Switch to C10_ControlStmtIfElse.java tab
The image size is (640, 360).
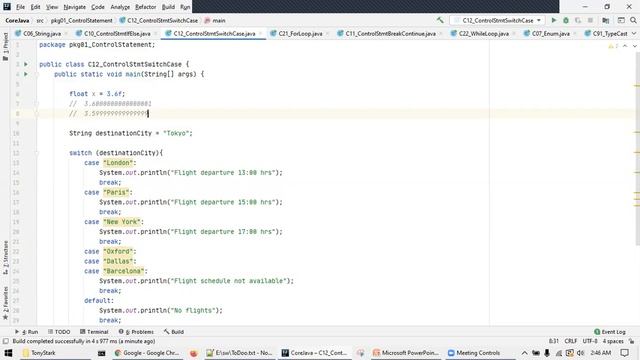coord(117,33)
